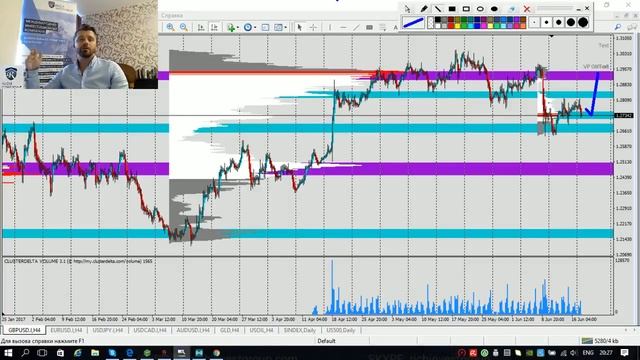
Task: Click the green plus add-indicator icon
Action: point(231,27)
